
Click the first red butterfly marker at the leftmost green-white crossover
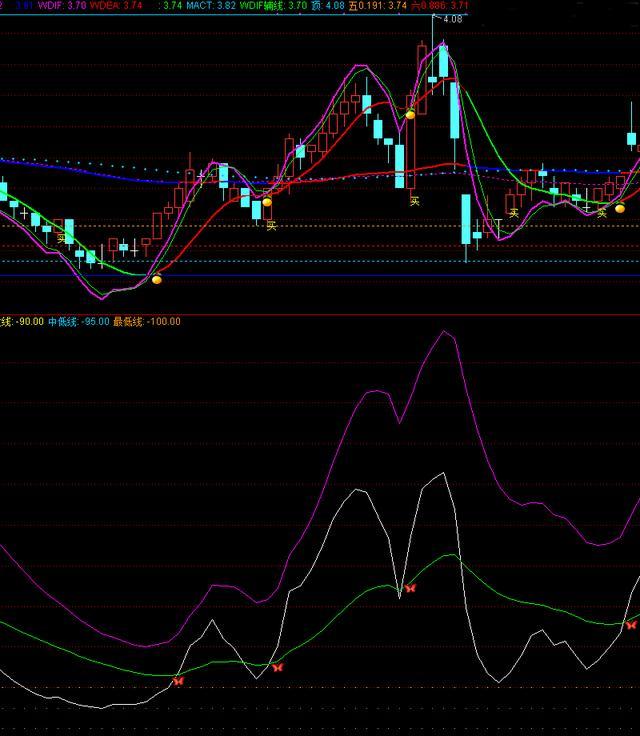(178, 681)
